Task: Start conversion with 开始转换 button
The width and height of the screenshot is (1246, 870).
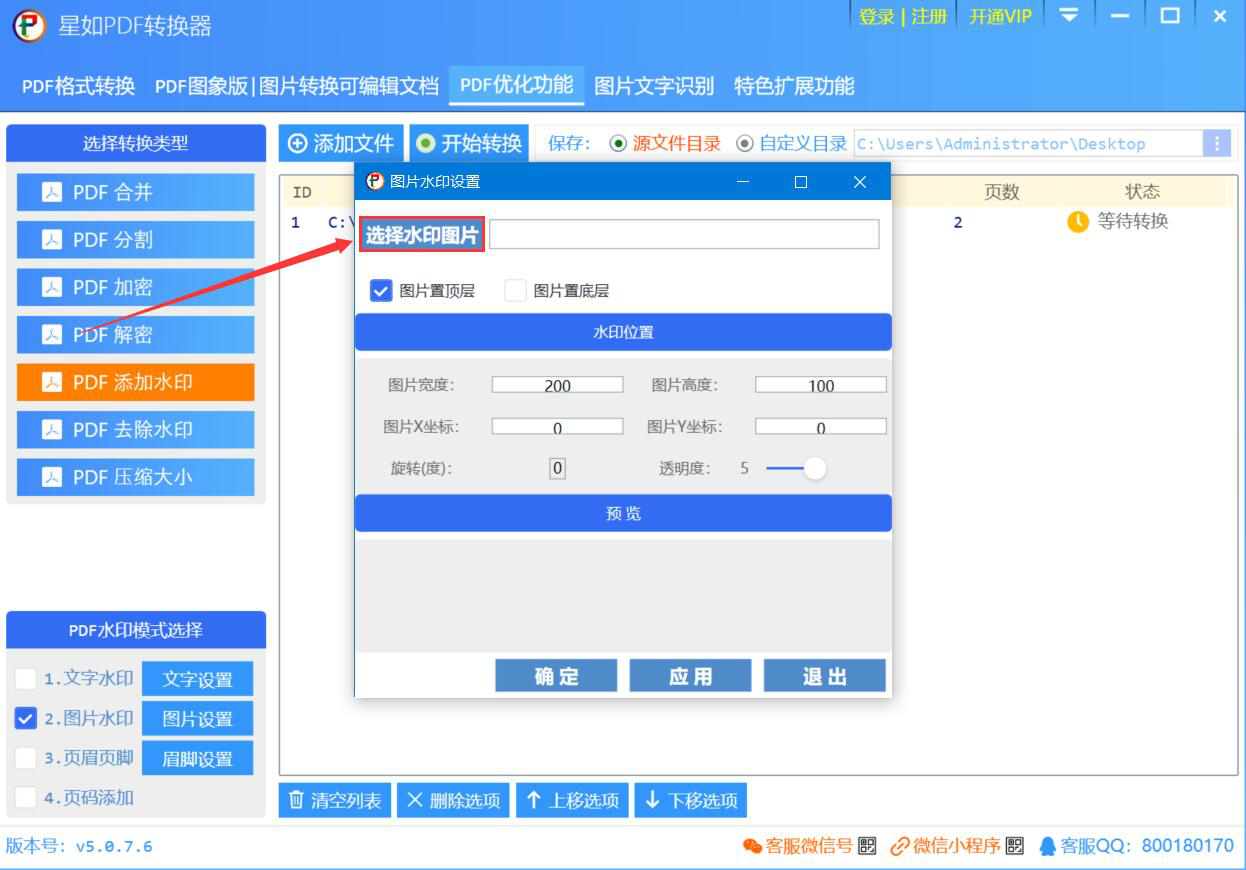Action: [x=469, y=143]
